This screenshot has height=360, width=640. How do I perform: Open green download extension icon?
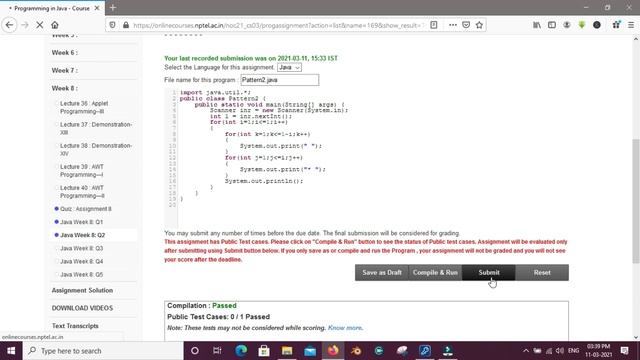582,25
